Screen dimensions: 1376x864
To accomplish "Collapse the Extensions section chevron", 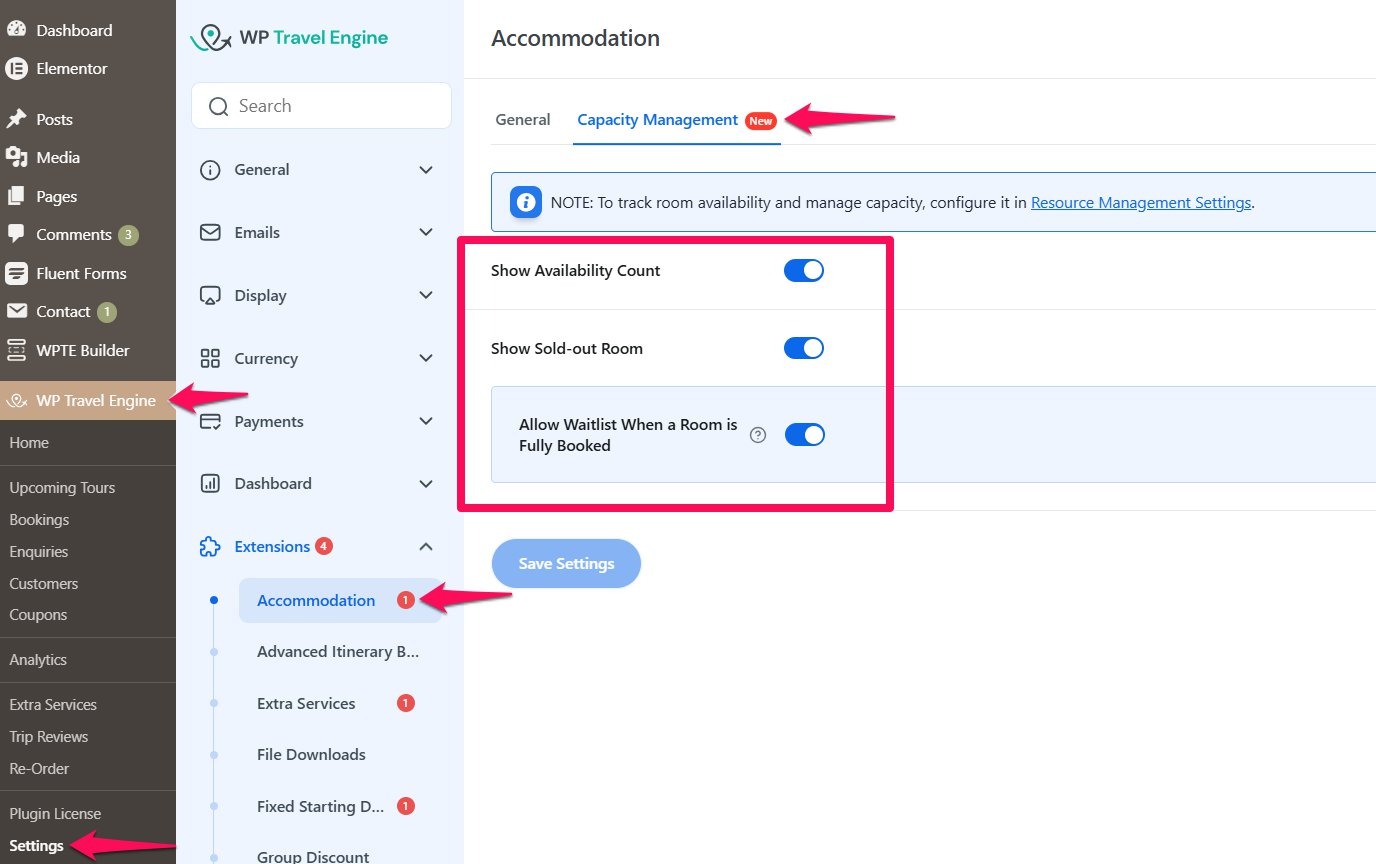I will [426, 547].
